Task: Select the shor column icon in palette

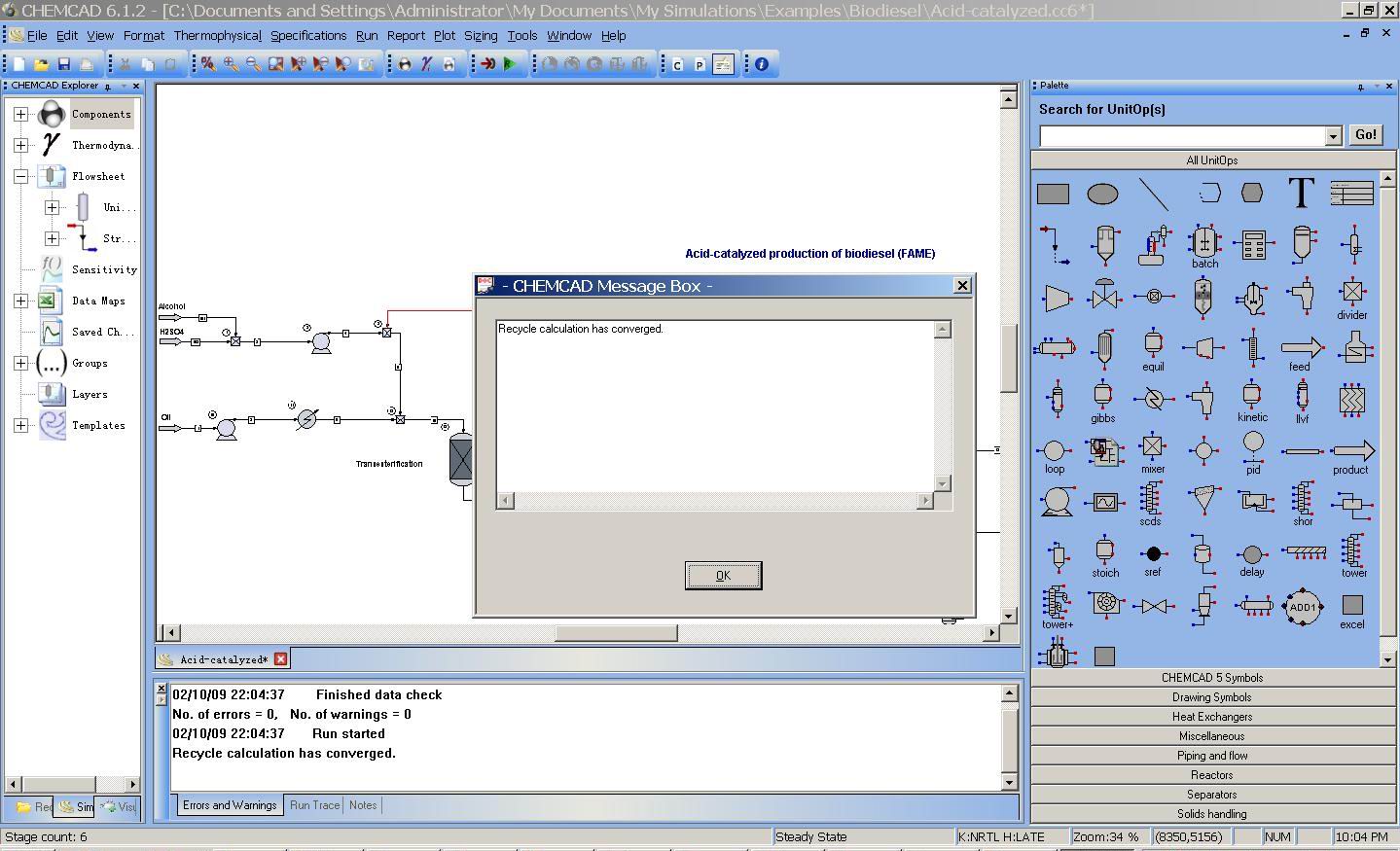Action: click(x=1303, y=505)
